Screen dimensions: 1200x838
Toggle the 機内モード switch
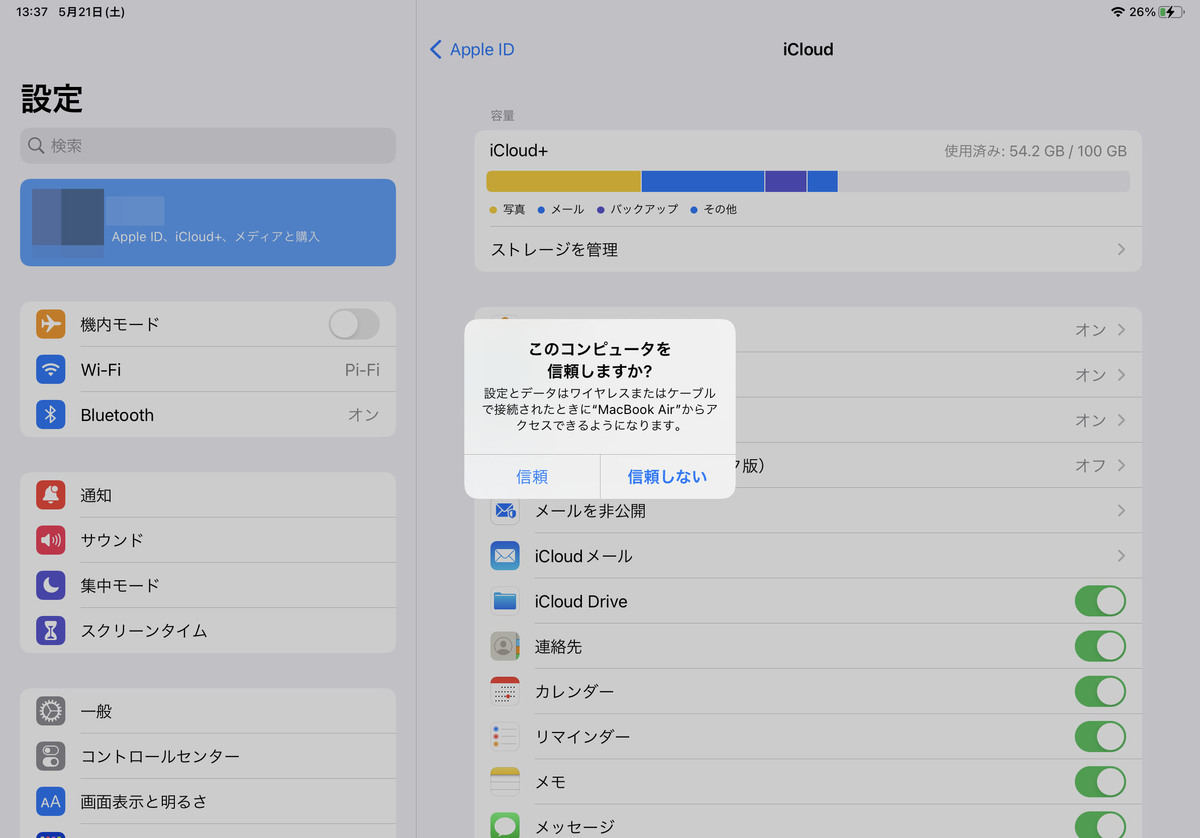click(x=354, y=324)
